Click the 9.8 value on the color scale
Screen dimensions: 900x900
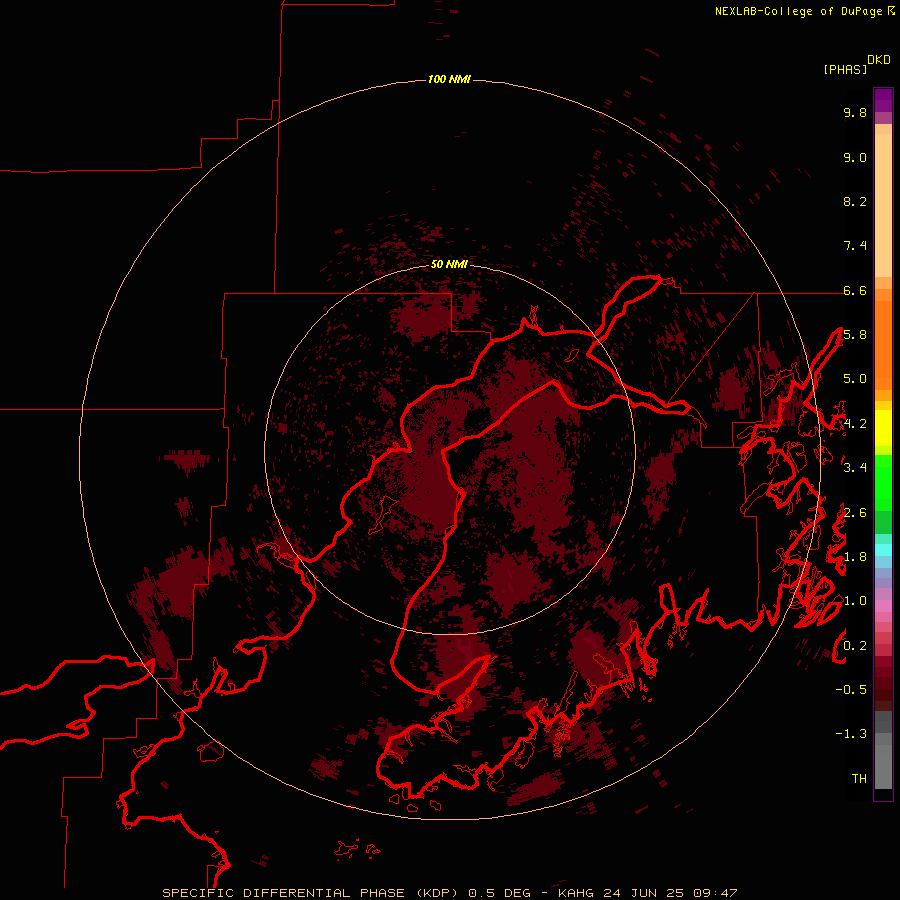[x=855, y=112]
